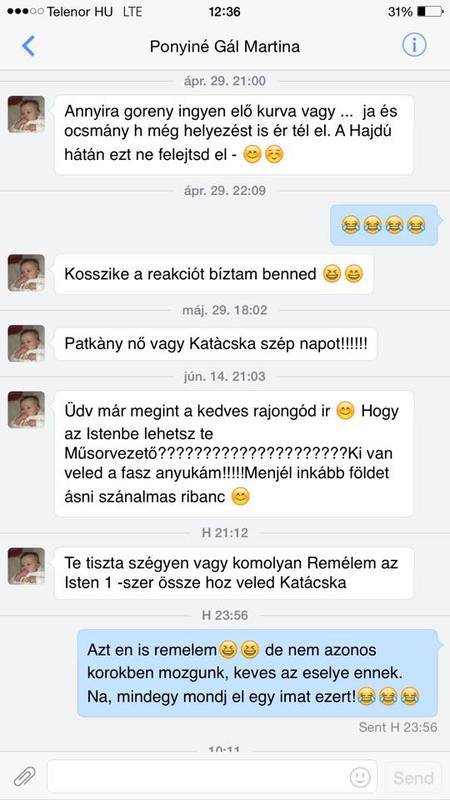This screenshot has width=450, height=800.
Task: Tap avatar beside 'Üdv már megint' message
Action: tap(26, 410)
